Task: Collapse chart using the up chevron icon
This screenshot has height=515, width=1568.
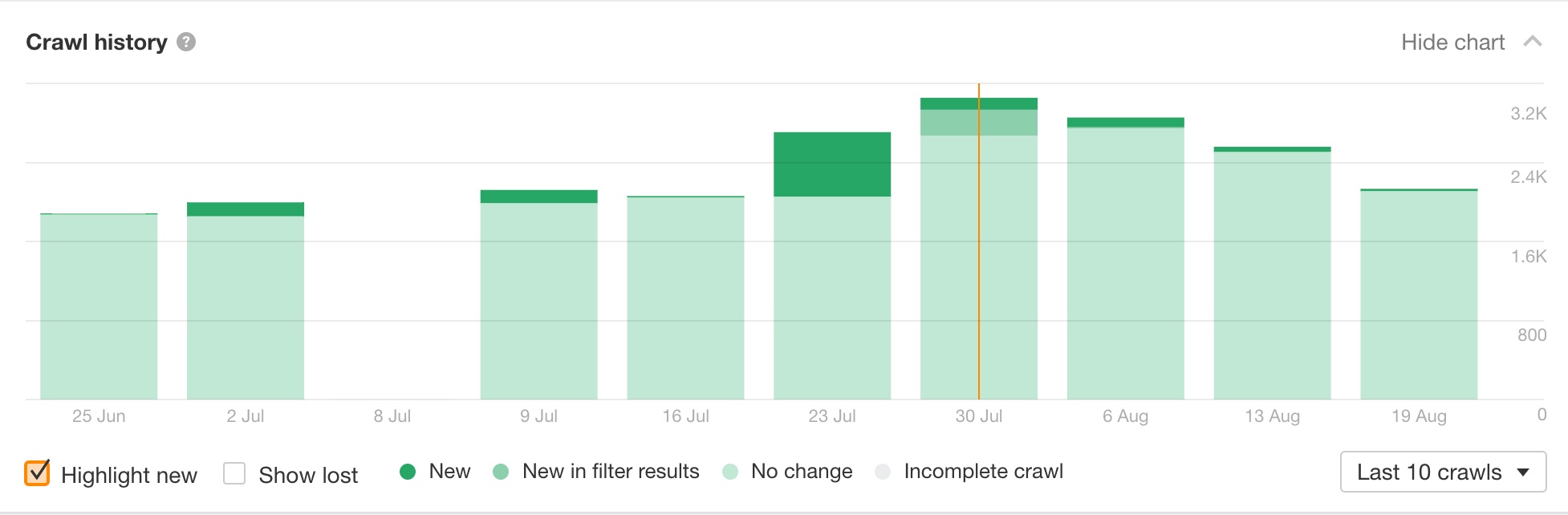Action: pos(1532,42)
